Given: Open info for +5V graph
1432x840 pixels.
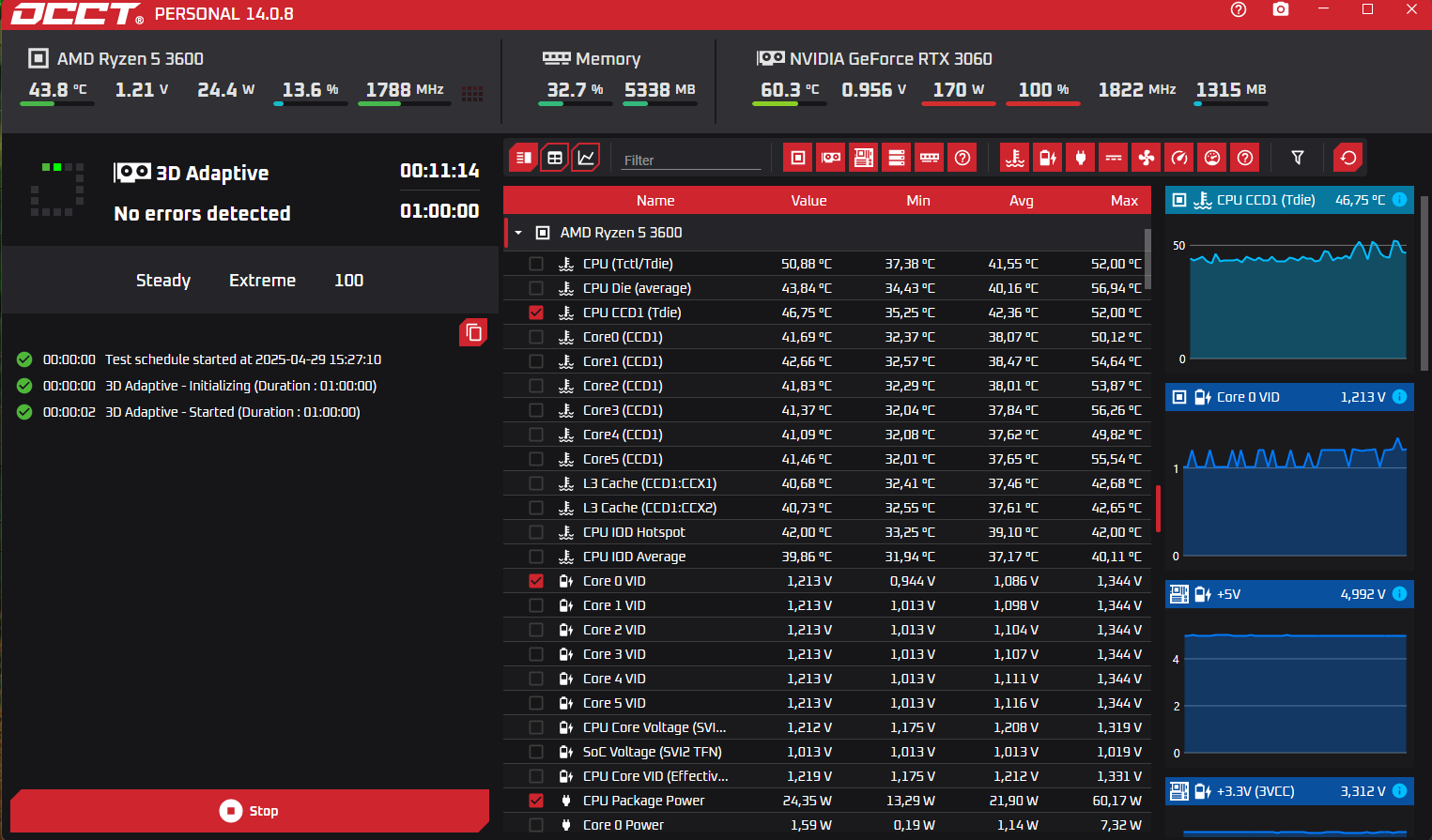Looking at the screenshot, I should (x=1399, y=594).
